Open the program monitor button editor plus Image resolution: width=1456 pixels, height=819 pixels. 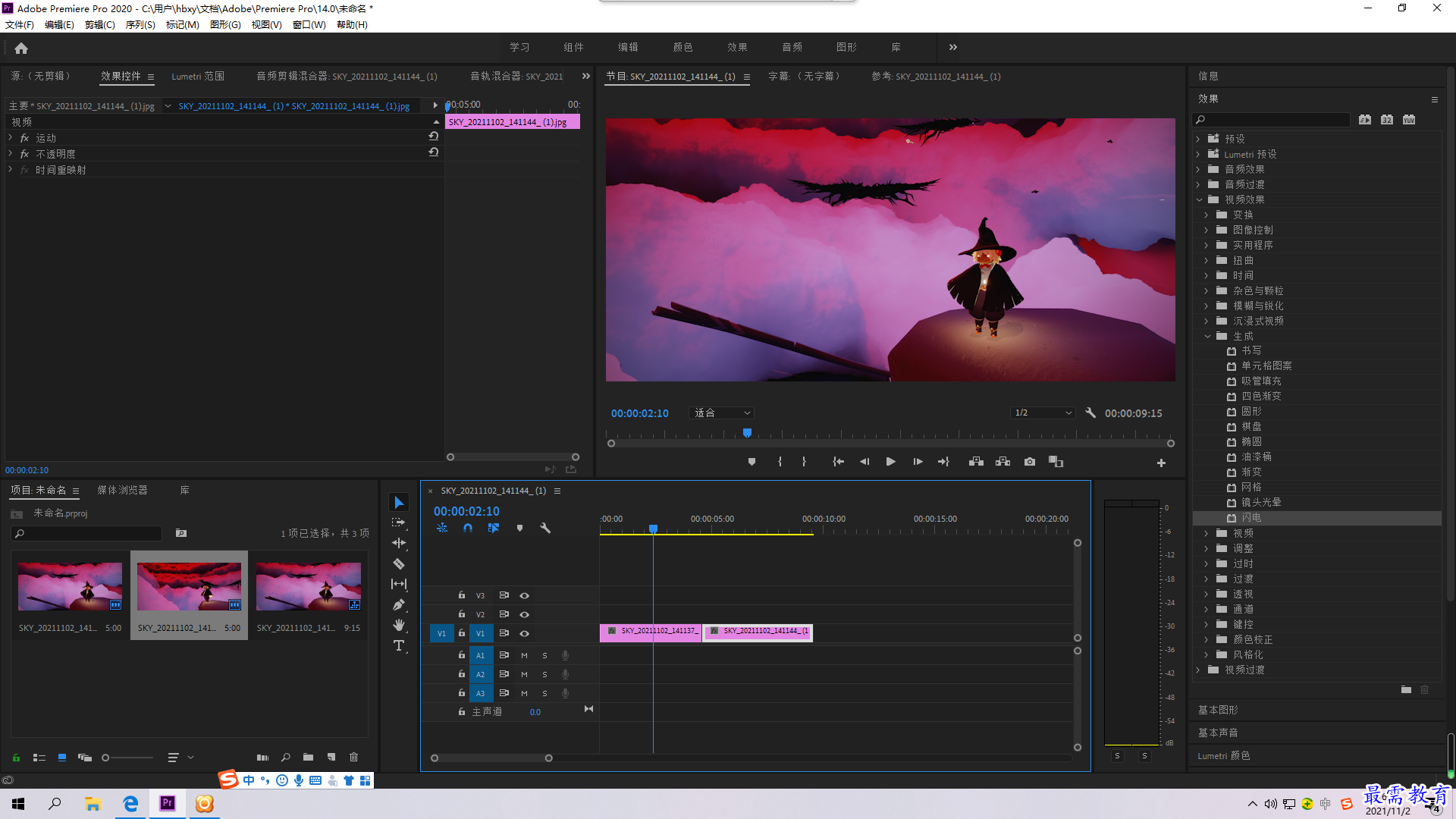[x=1161, y=463]
